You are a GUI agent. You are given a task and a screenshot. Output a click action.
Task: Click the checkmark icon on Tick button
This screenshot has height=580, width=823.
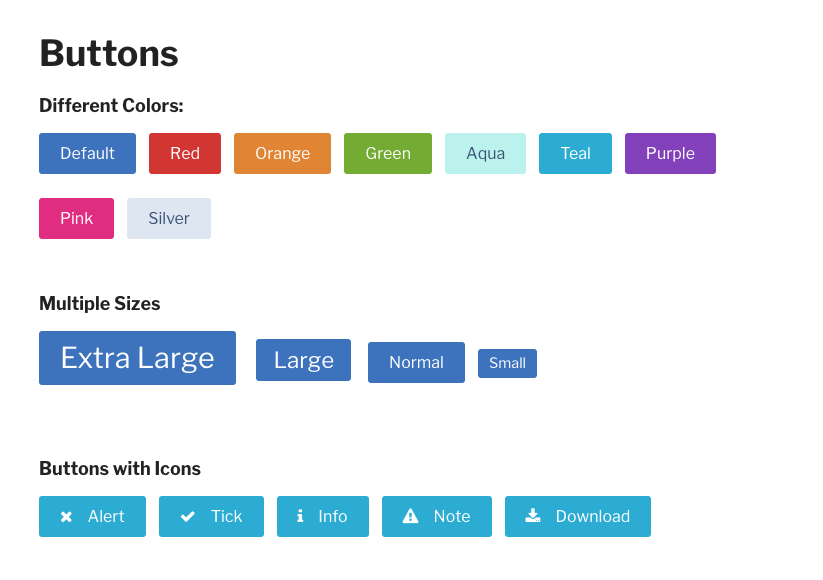188,517
